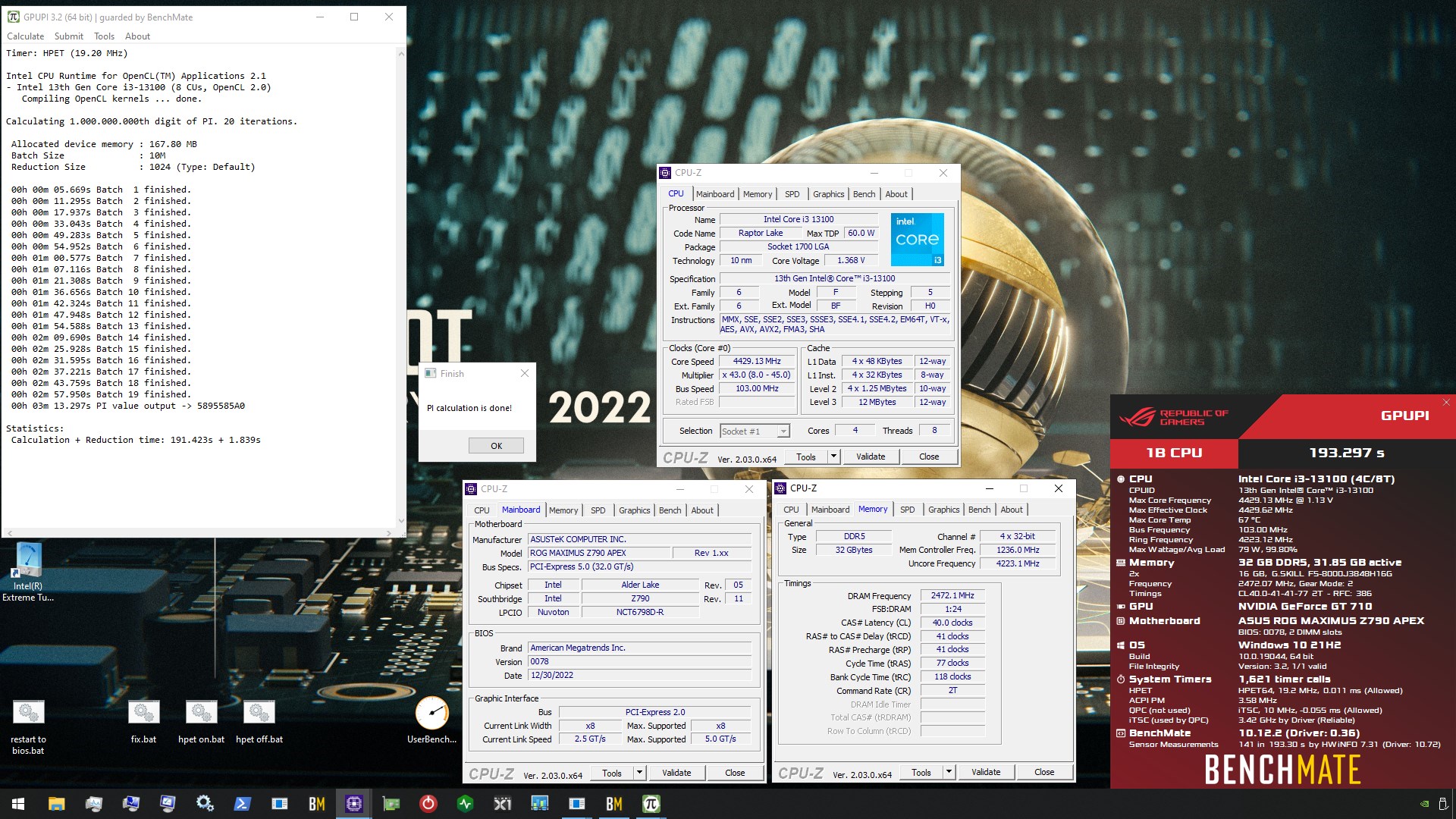Open the bar chart taskbar icon

(539, 804)
